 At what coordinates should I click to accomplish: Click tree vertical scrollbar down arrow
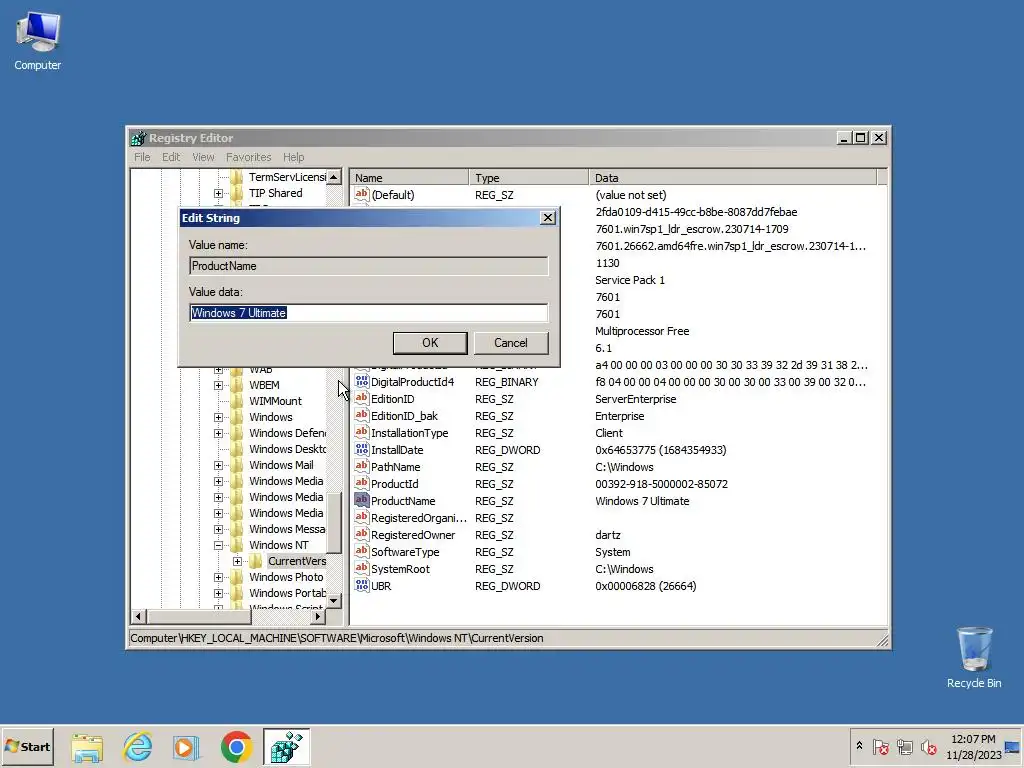(x=334, y=600)
